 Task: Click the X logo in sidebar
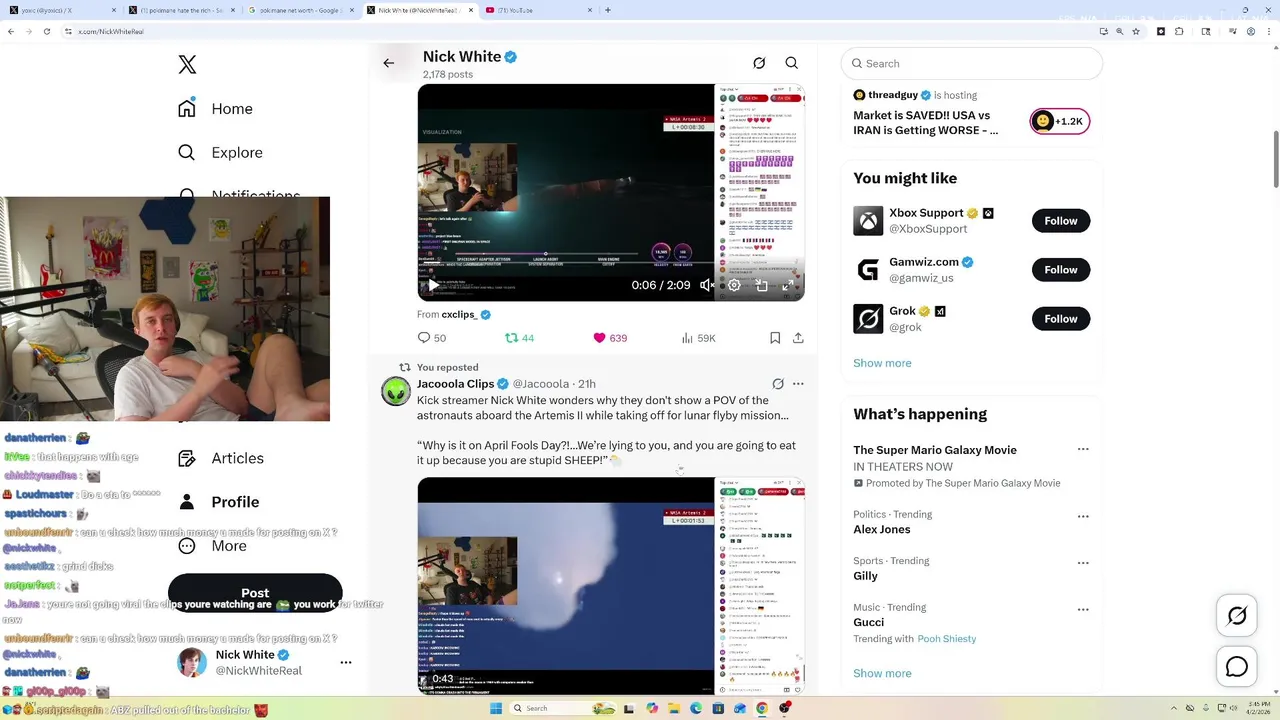[x=187, y=65]
